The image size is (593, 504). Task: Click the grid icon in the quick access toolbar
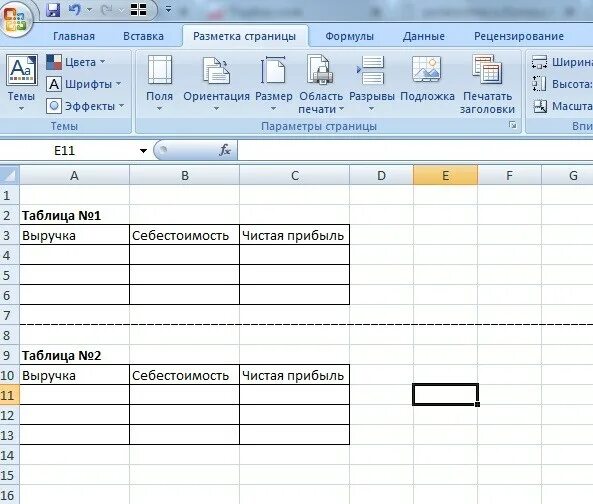(138, 10)
